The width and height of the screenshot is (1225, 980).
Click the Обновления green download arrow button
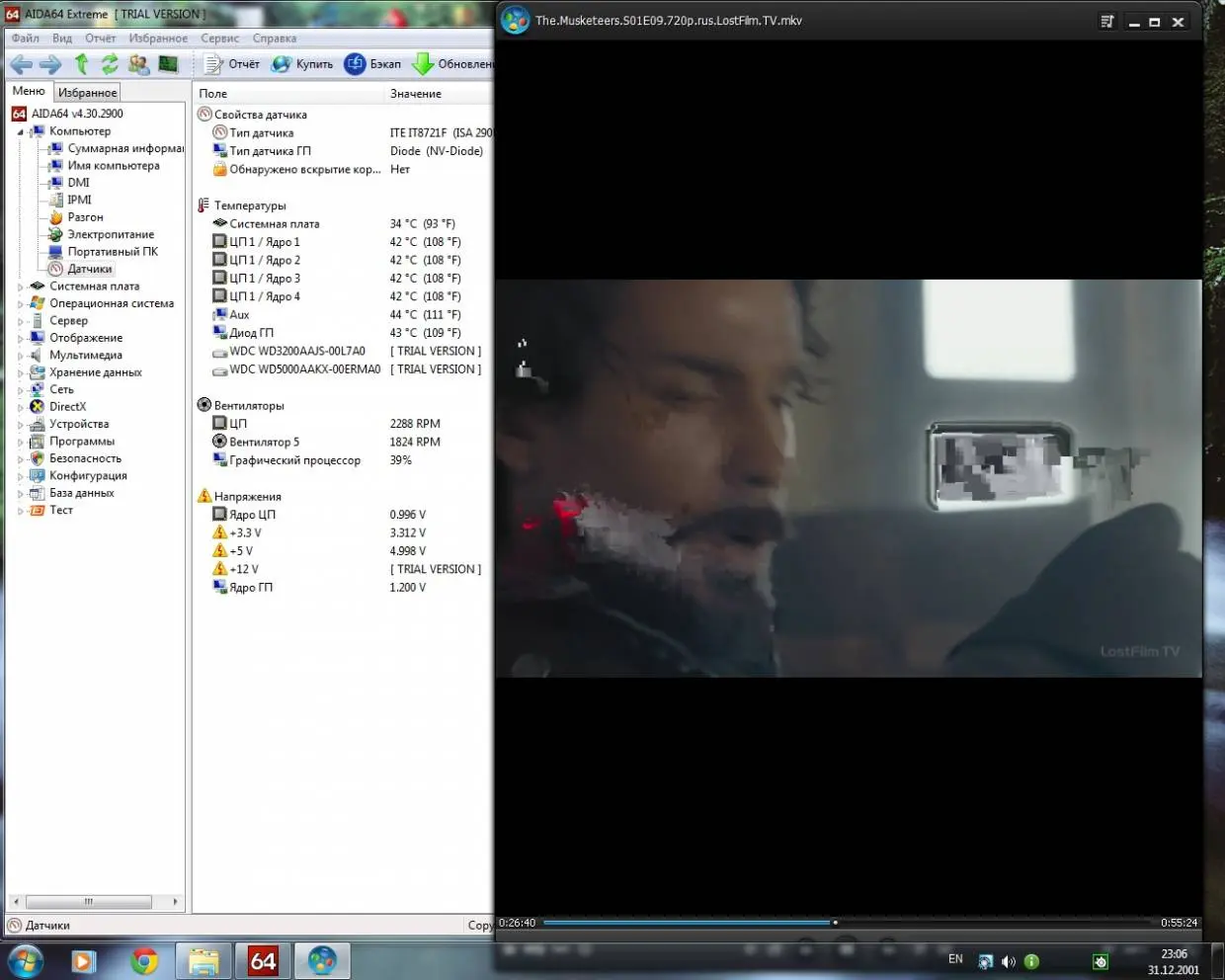click(x=452, y=64)
